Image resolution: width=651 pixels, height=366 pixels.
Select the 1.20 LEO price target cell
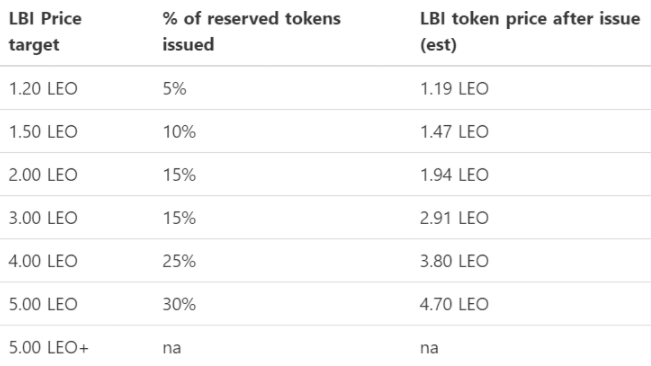[x=43, y=89]
